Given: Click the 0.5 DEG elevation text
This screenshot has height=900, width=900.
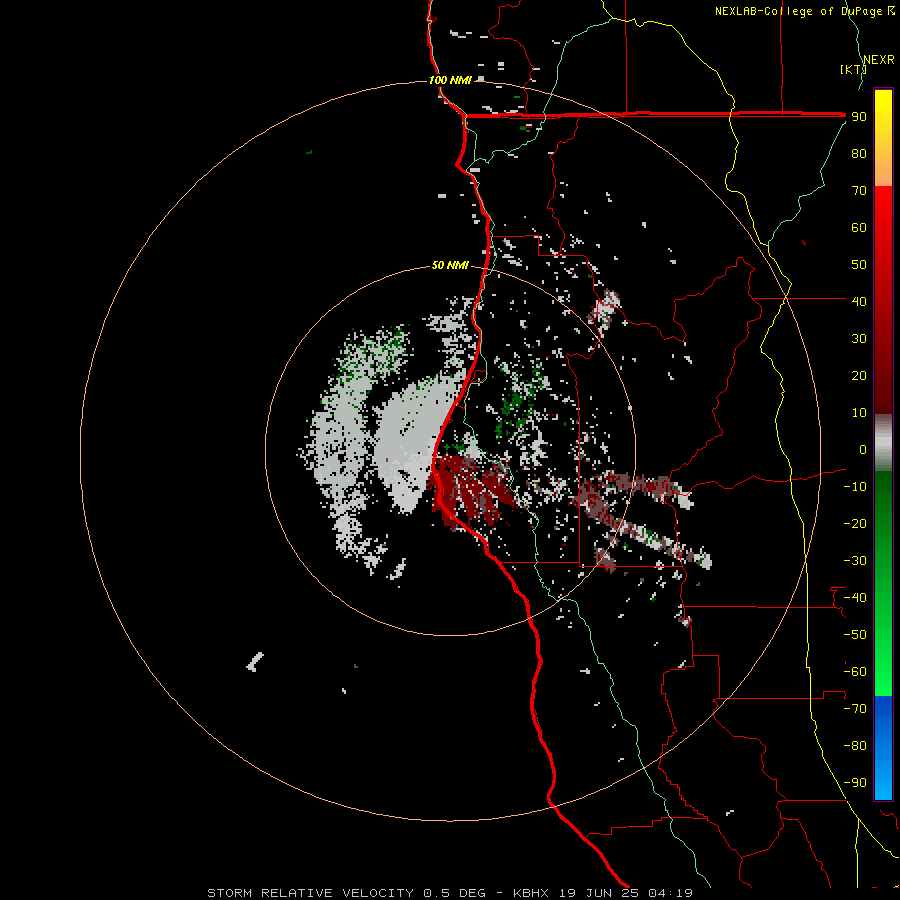Looking at the screenshot, I should click(455, 893).
